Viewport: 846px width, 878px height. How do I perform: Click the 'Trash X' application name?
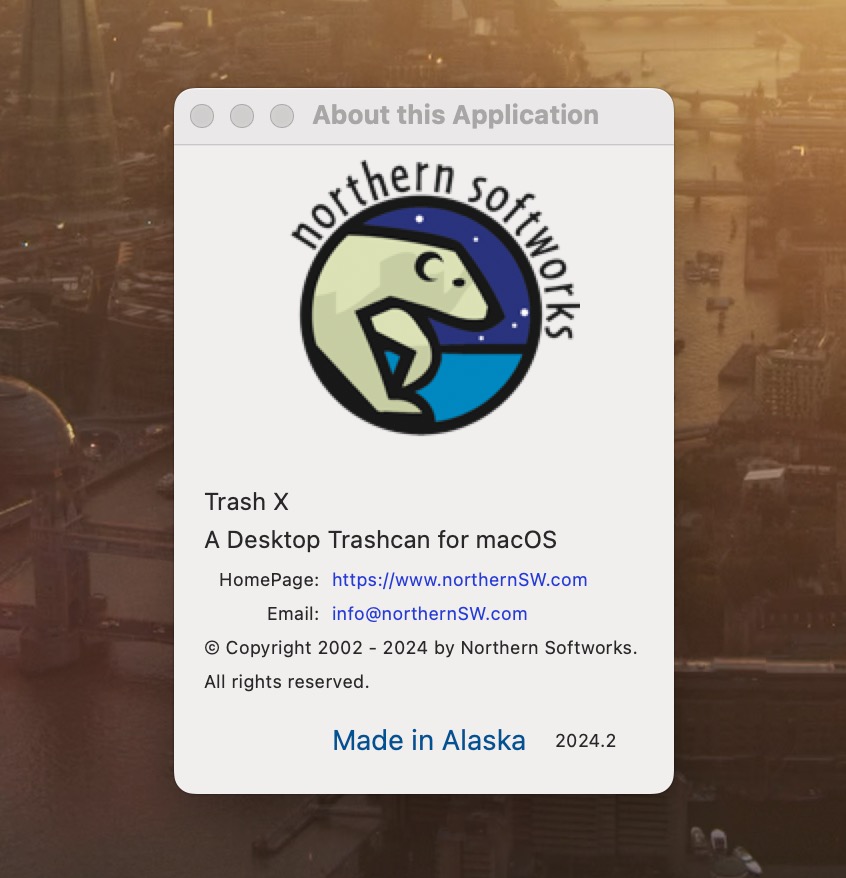[246, 502]
